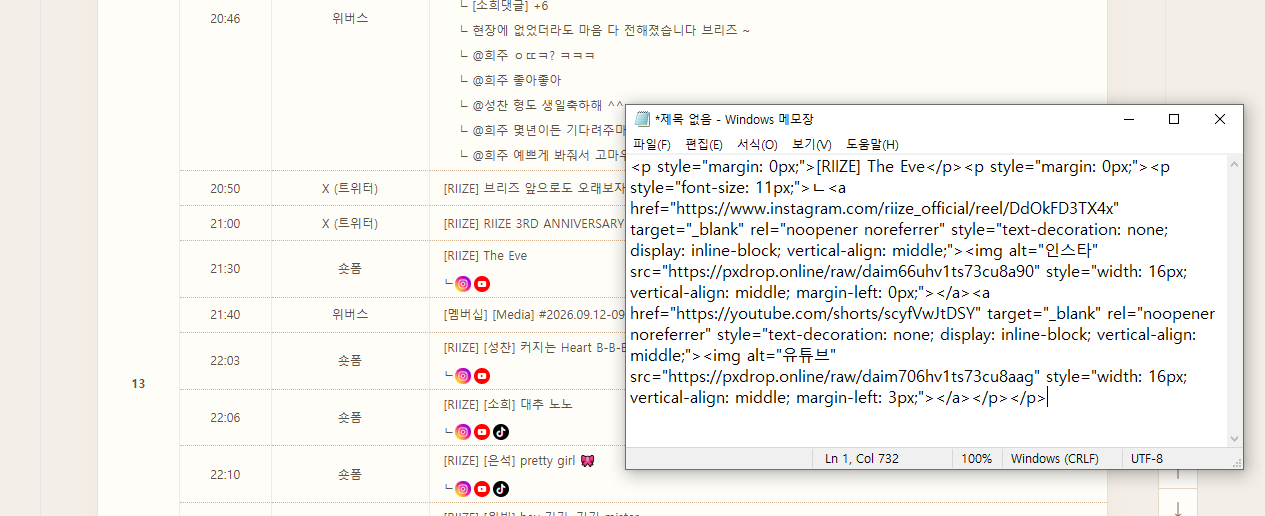1265x516 pixels.
Task: Select the 20:50 time cell
Action: point(225,188)
